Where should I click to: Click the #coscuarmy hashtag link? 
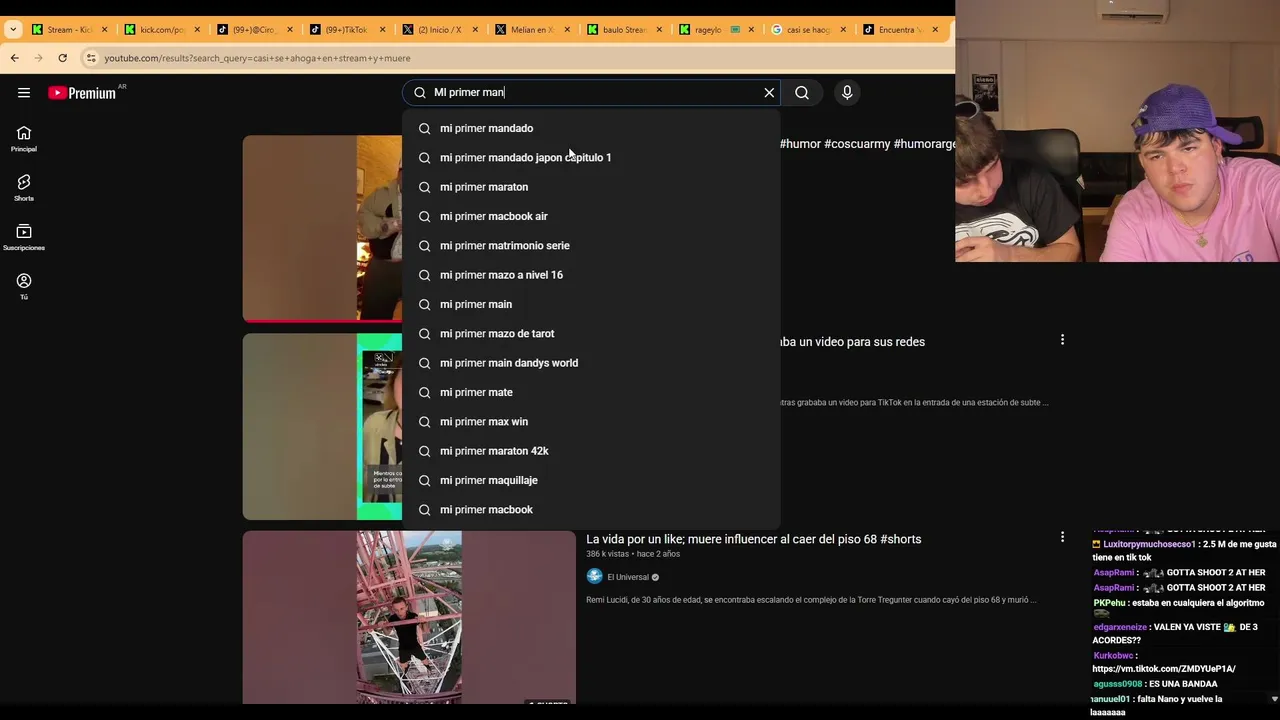(856, 144)
